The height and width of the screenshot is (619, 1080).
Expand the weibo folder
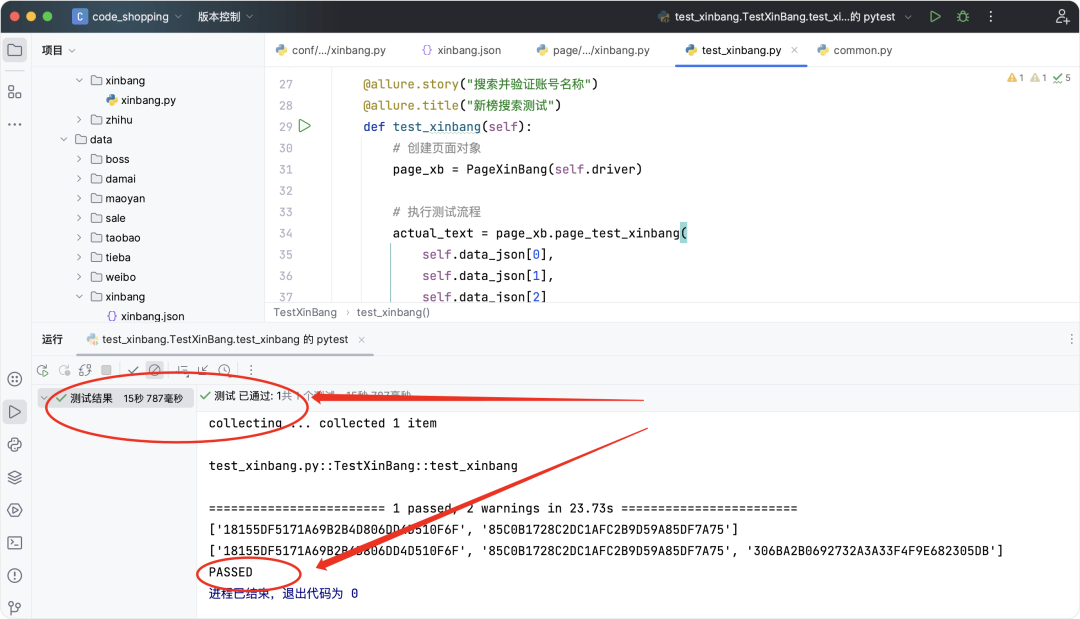79,277
